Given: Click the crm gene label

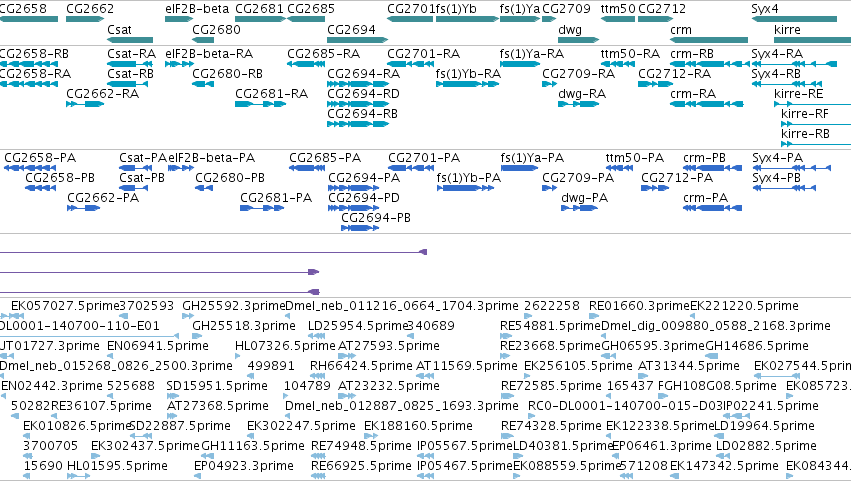Looking at the screenshot, I should 681,30.
